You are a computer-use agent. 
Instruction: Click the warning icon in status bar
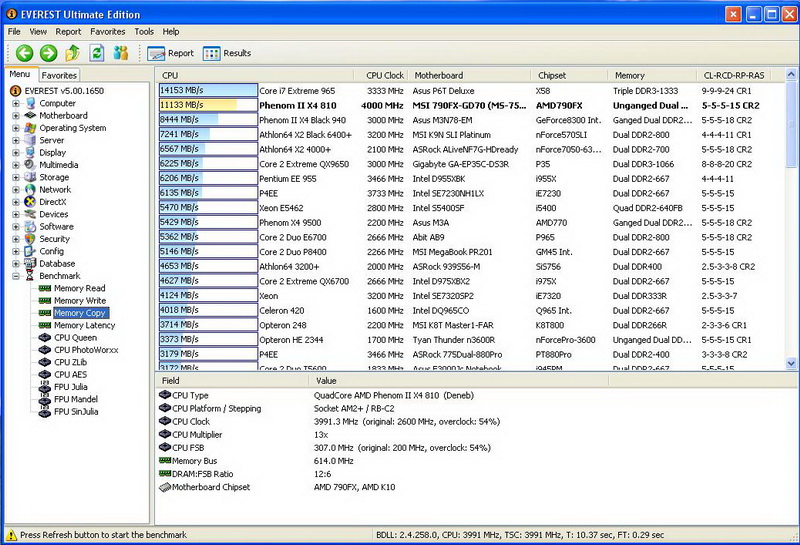[11, 535]
